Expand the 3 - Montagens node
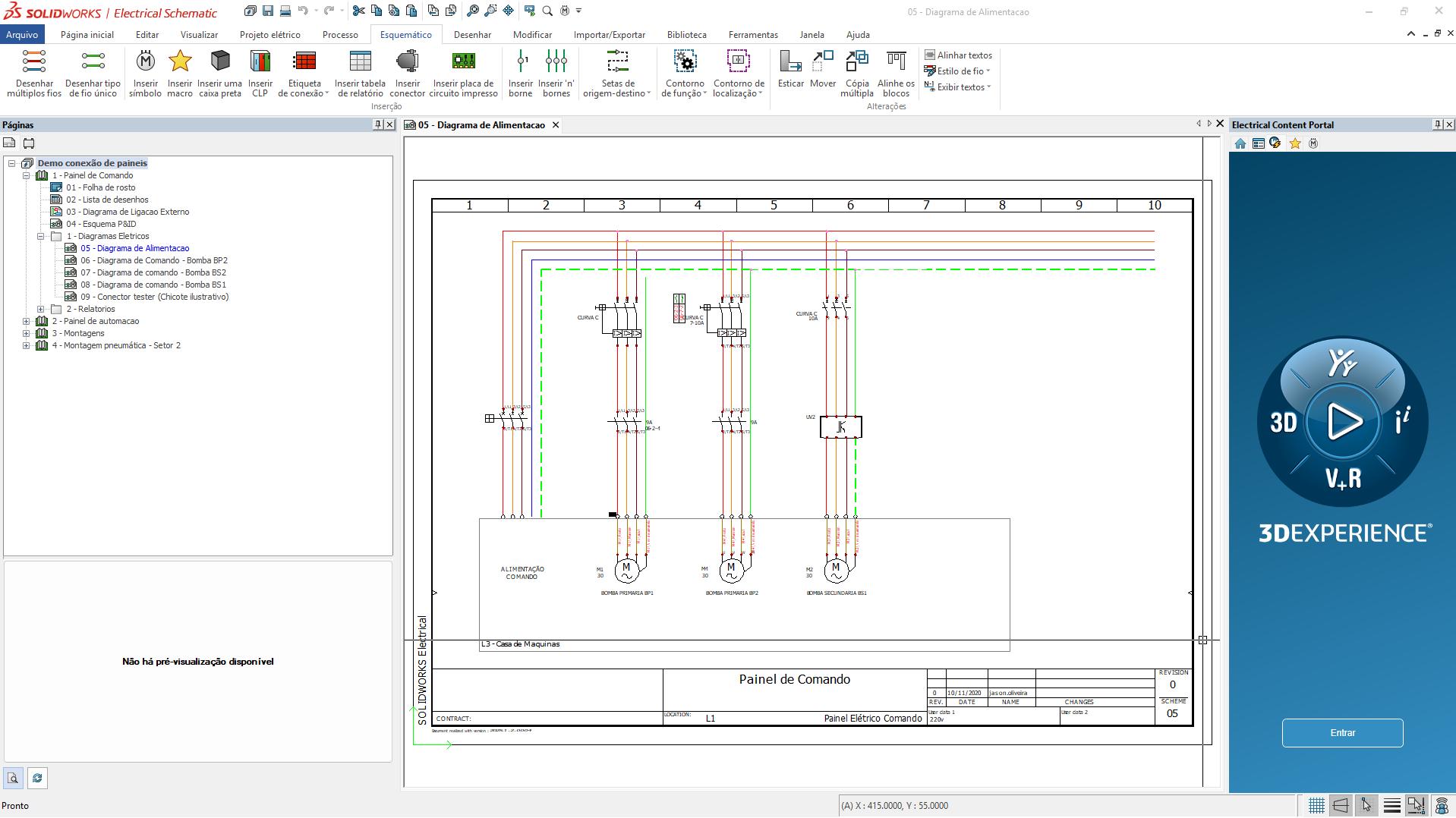The width and height of the screenshot is (1456, 818). pos(27,333)
